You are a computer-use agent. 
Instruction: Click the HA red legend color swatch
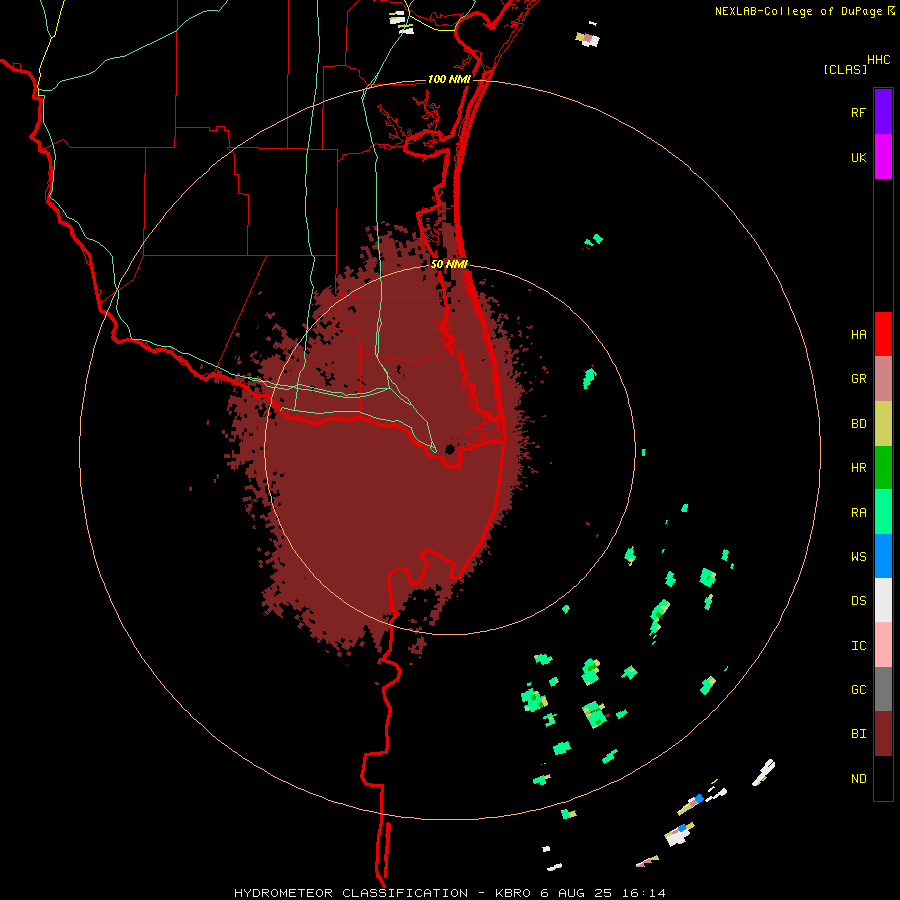pos(883,334)
